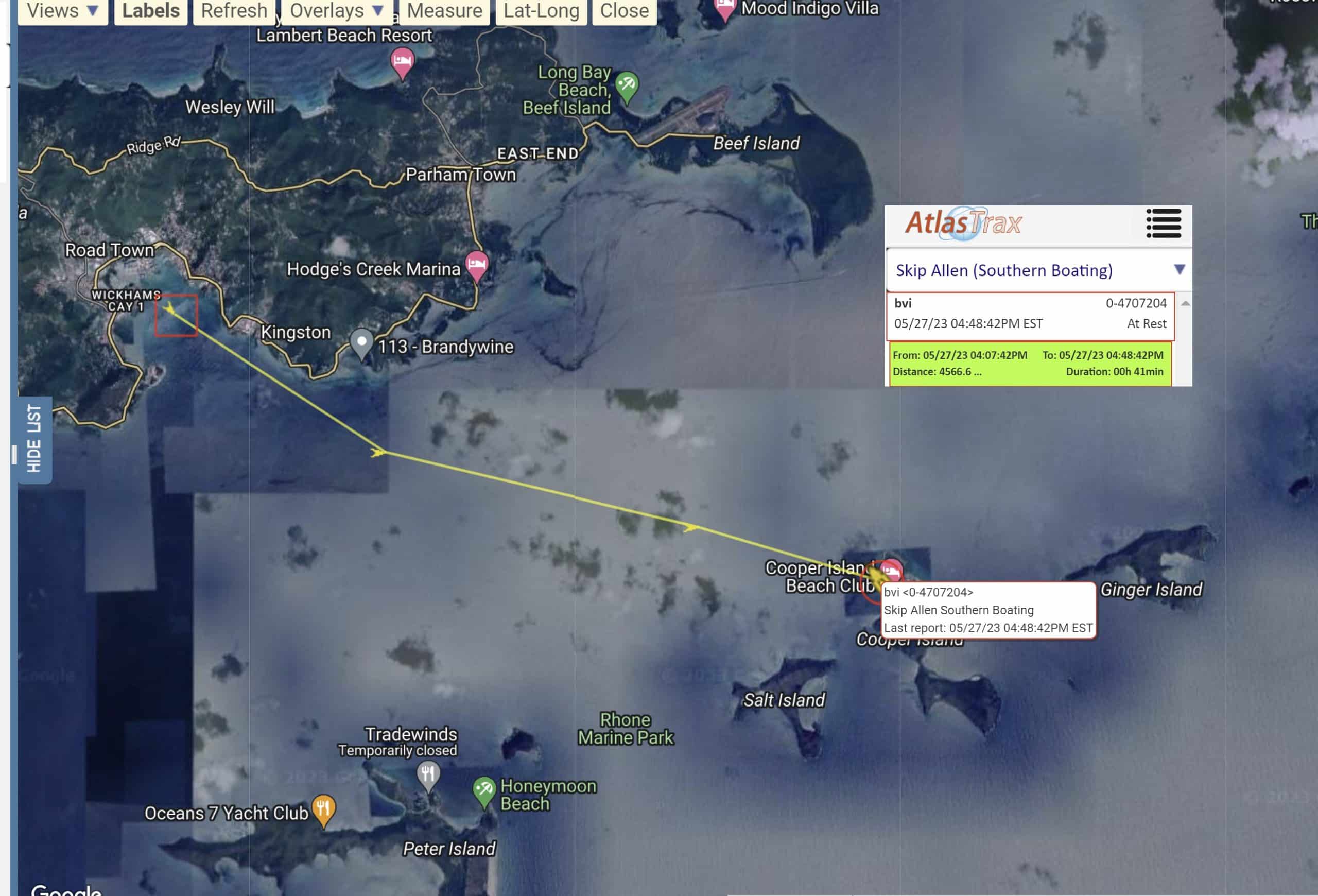Click the Tradewinds restaurant gray pin
Screen dimensions: 1318x896
(x=428, y=776)
